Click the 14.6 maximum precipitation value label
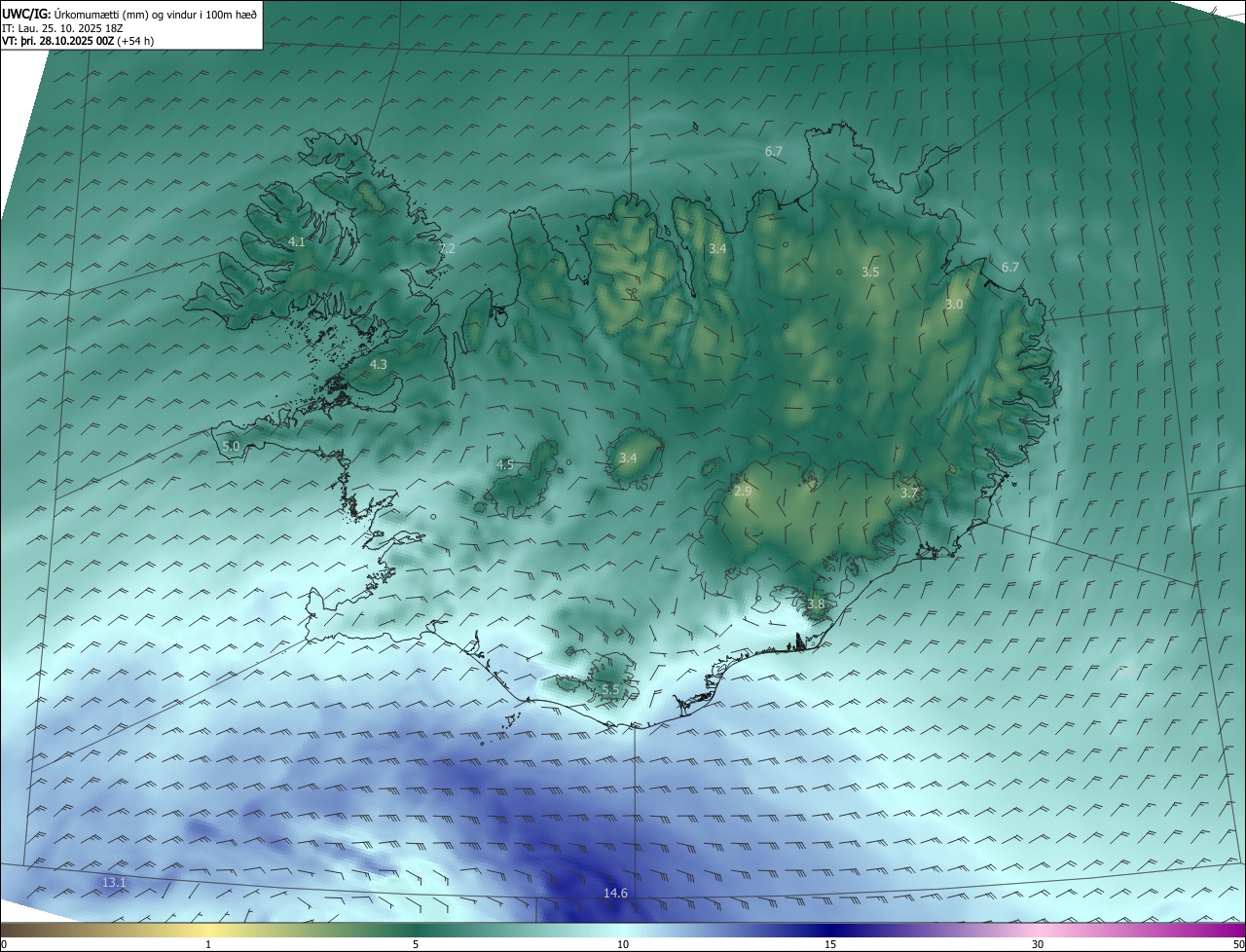1246x952 pixels. [615, 893]
